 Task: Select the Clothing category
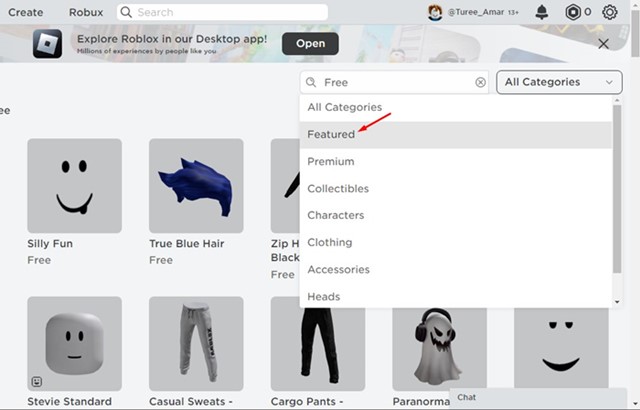[456, 242]
